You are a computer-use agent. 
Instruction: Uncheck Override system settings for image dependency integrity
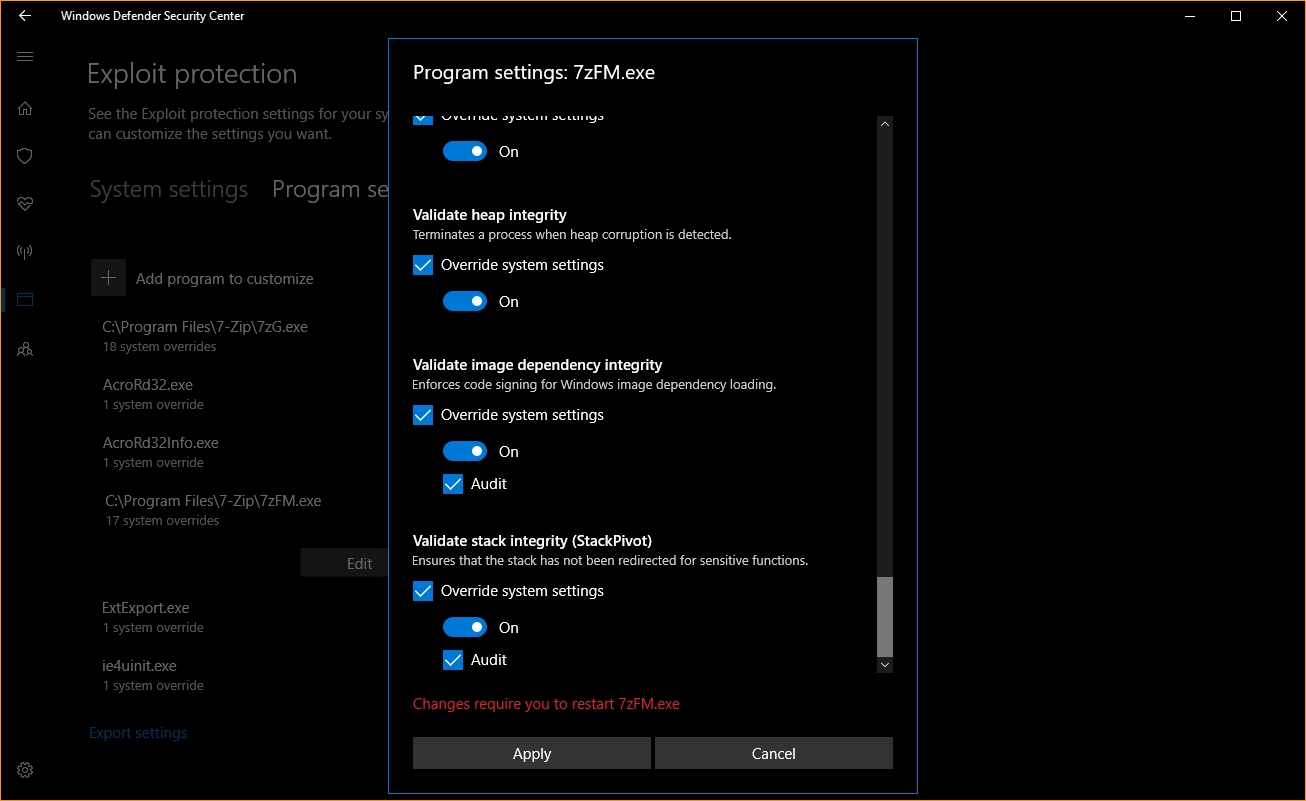coord(423,415)
